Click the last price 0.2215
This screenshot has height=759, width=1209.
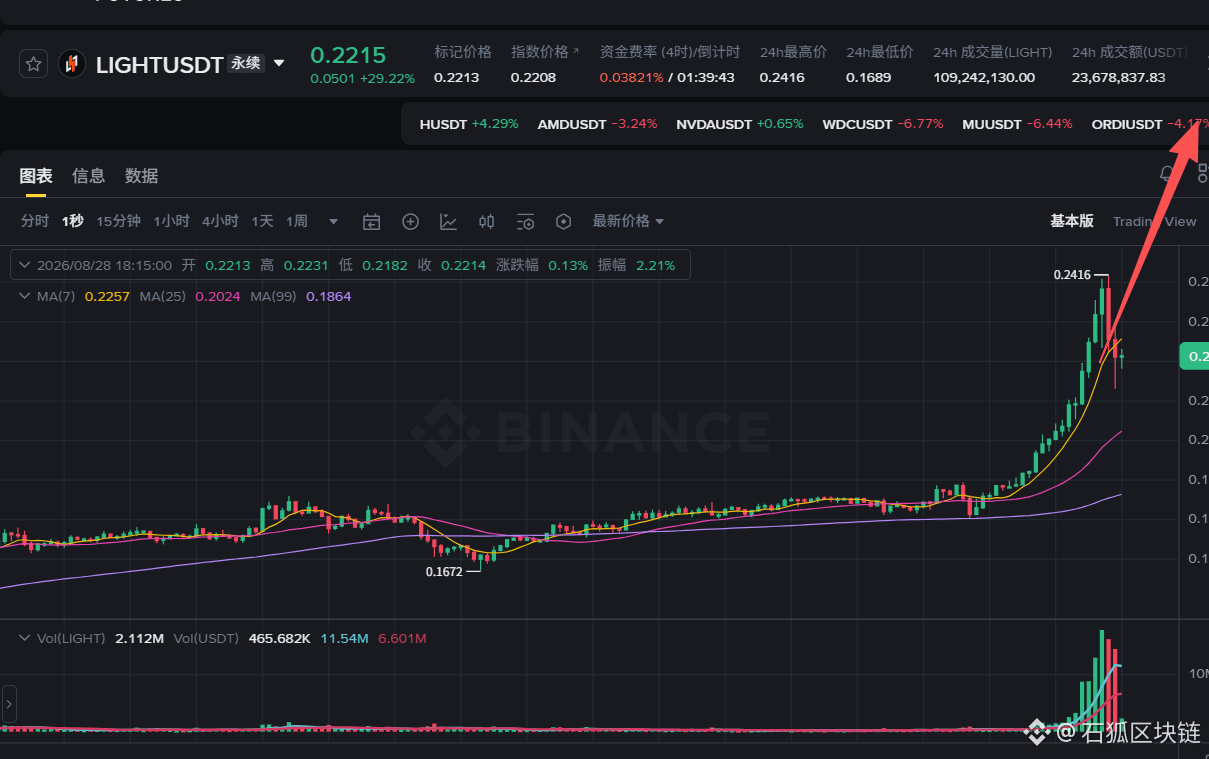pyautogui.click(x=348, y=55)
